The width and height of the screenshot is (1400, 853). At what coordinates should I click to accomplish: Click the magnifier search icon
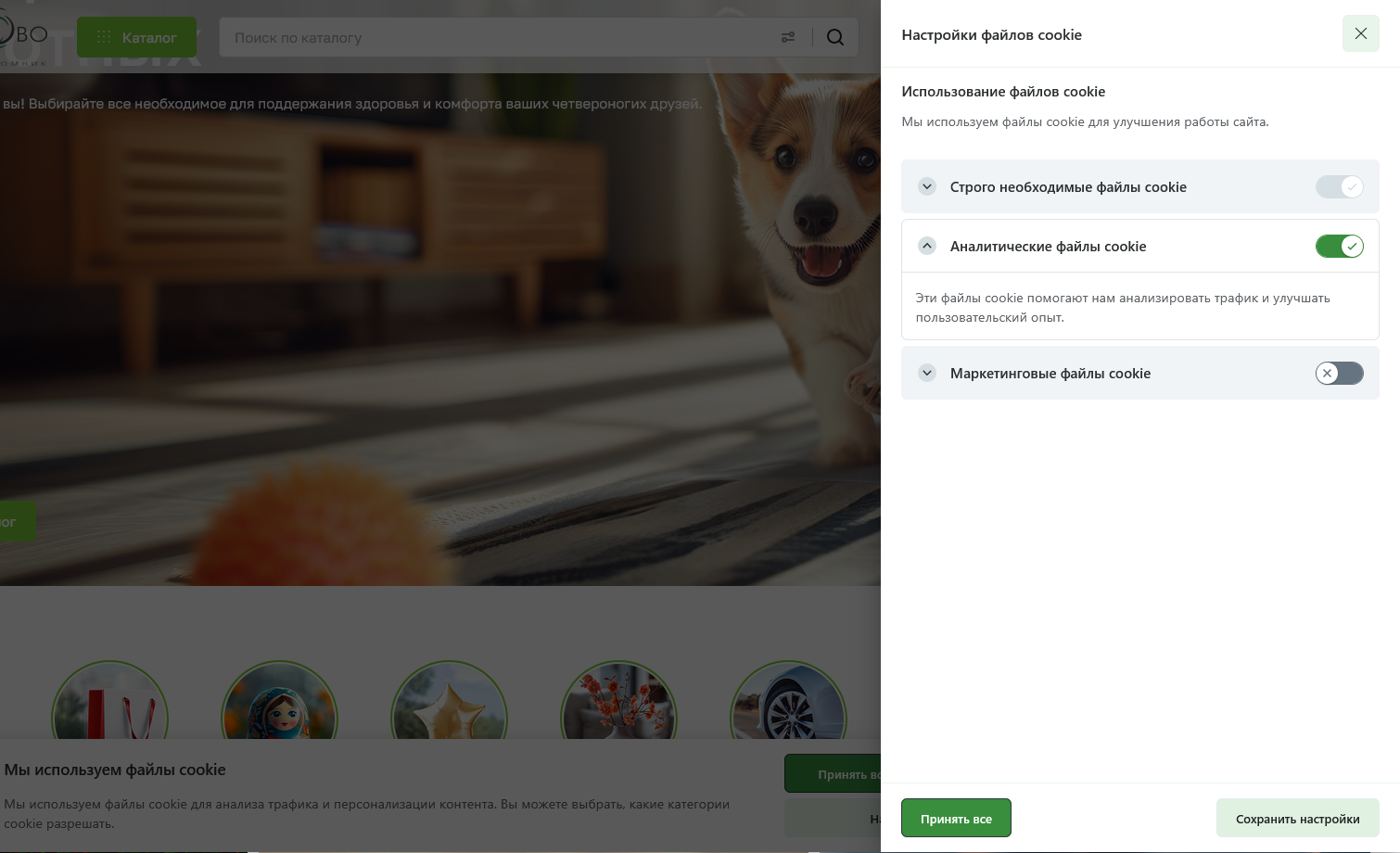click(x=834, y=37)
